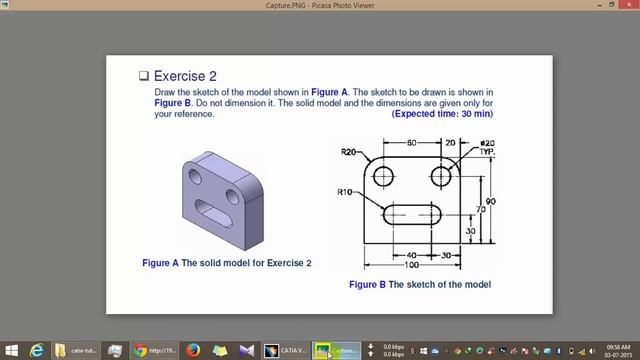Open the OneDrive cloud tray icon
This screenshot has height=360, width=640.
point(435,351)
